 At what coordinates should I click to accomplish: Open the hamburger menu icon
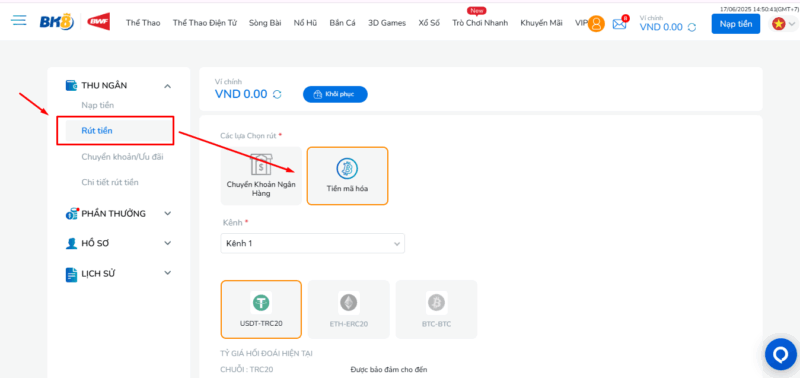tap(19, 20)
